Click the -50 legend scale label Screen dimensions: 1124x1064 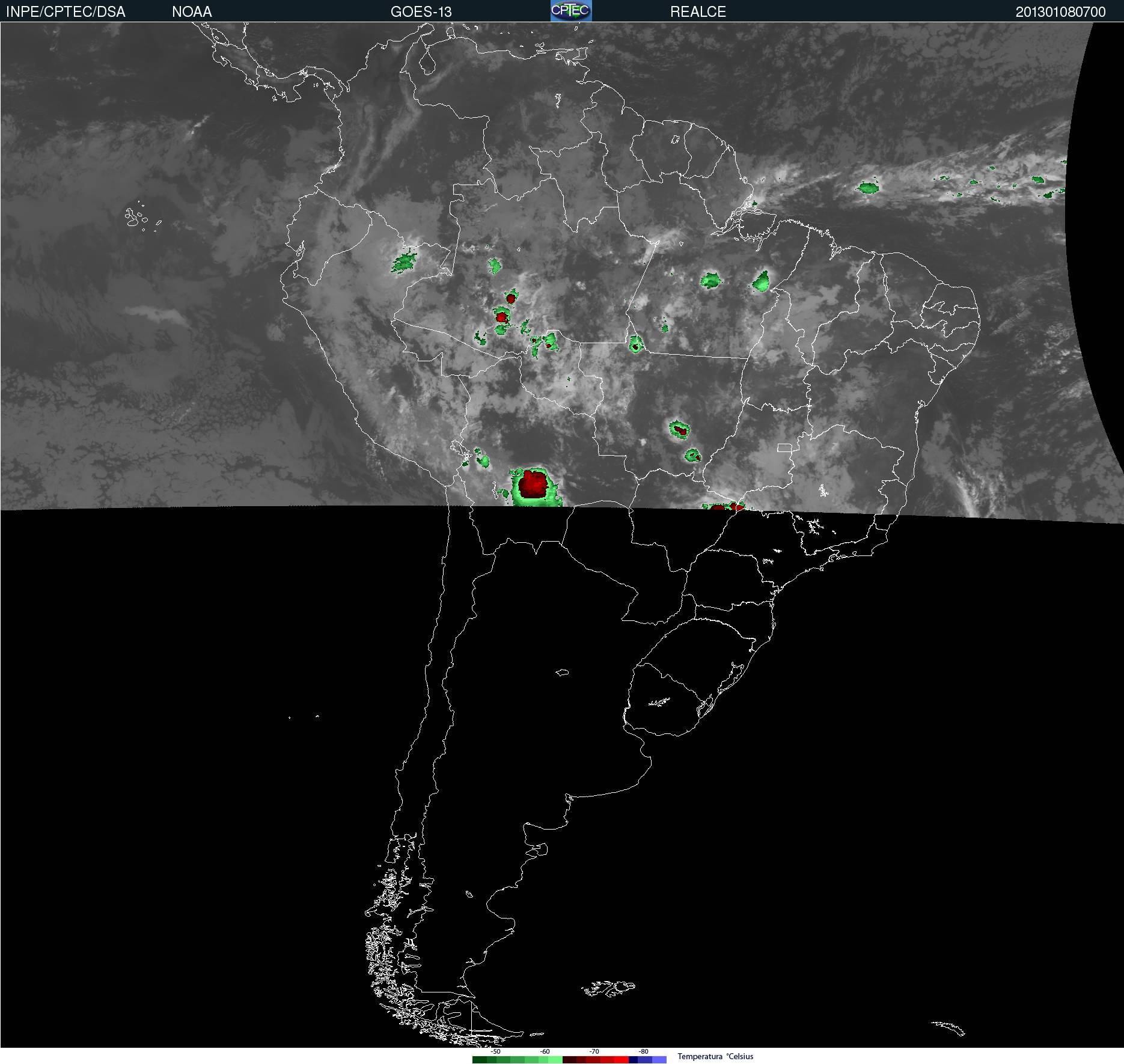point(495,1051)
